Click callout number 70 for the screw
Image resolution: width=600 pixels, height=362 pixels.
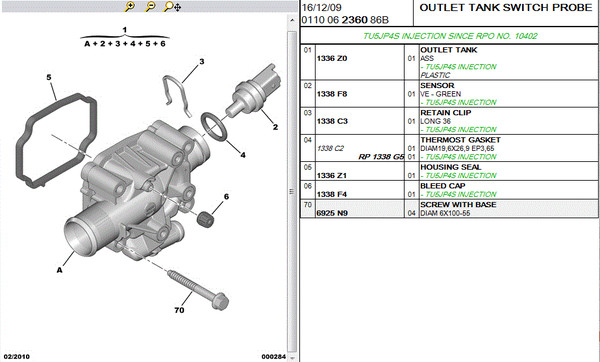(x=179, y=310)
